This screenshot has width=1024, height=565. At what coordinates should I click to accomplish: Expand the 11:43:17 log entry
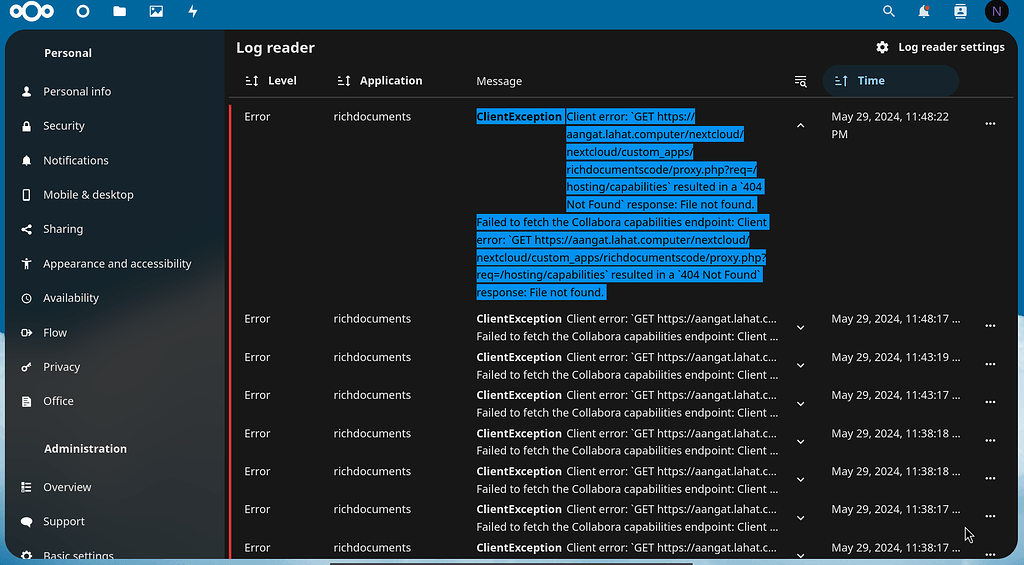click(801, 404)
